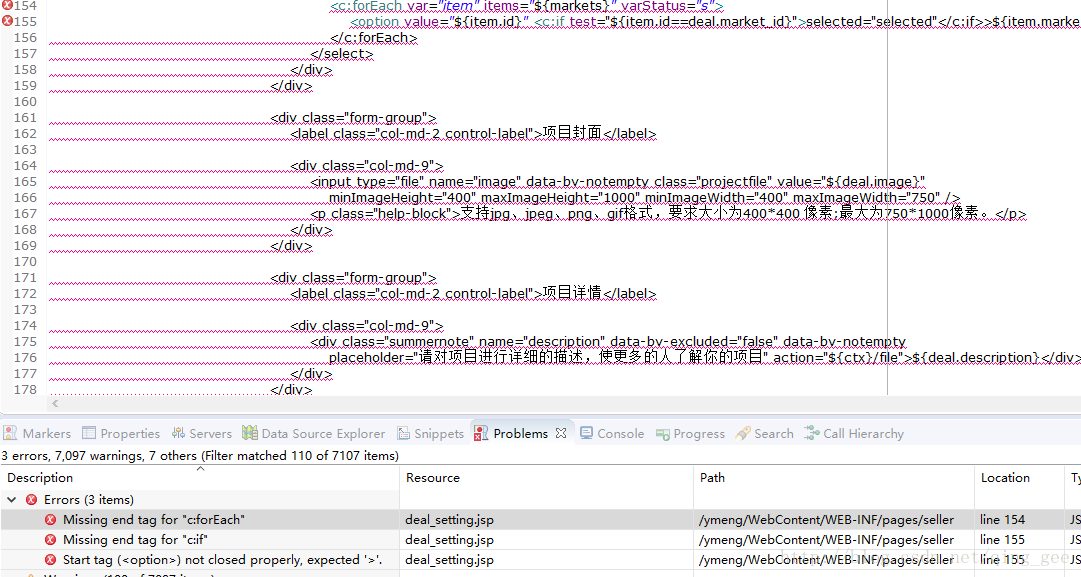Place cursor on help-block paragraph line 167
The height and width of the screenshot is (577, 1081).
[668, 213]
